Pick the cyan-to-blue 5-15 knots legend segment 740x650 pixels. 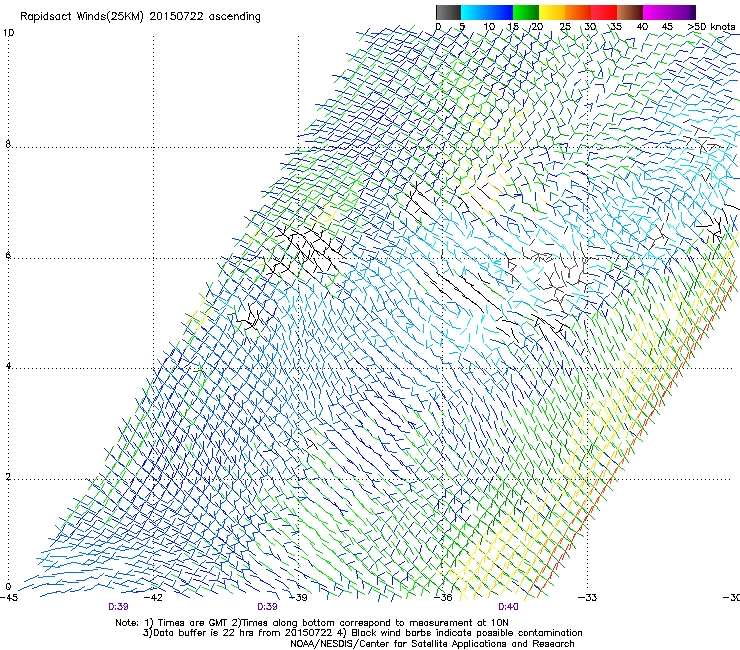[x=487, y=12]
